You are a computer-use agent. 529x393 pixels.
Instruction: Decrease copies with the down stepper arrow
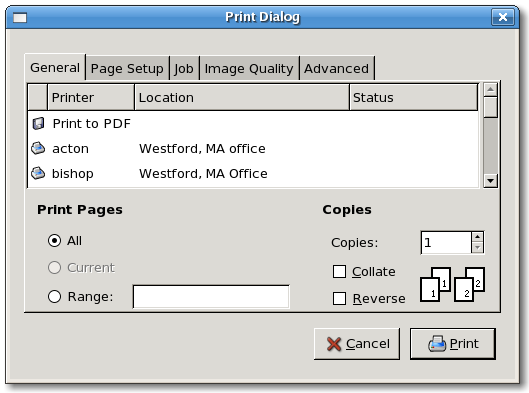[x=477, y=248]
